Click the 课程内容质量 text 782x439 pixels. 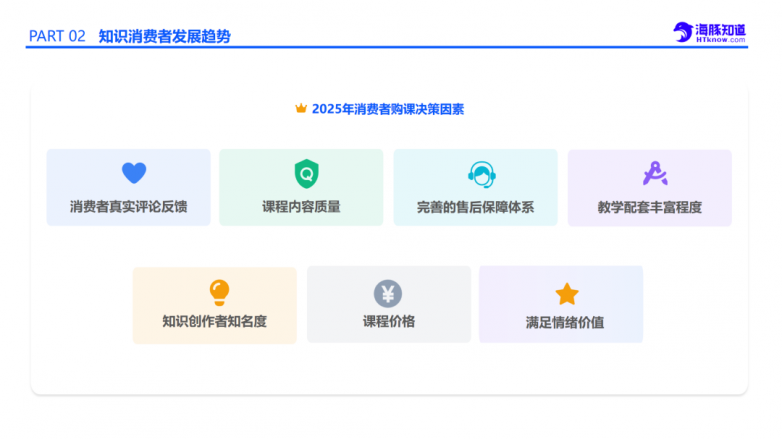coord(301,207)
